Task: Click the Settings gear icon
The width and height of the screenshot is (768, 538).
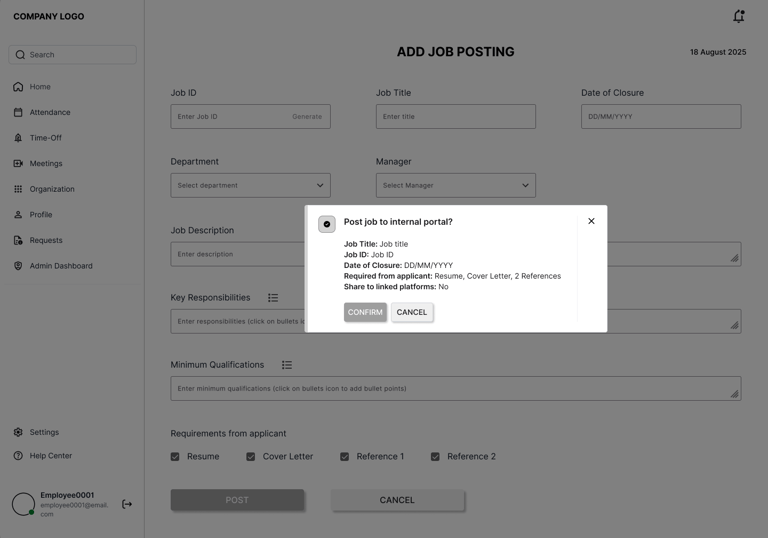Action: coord(18,432)
